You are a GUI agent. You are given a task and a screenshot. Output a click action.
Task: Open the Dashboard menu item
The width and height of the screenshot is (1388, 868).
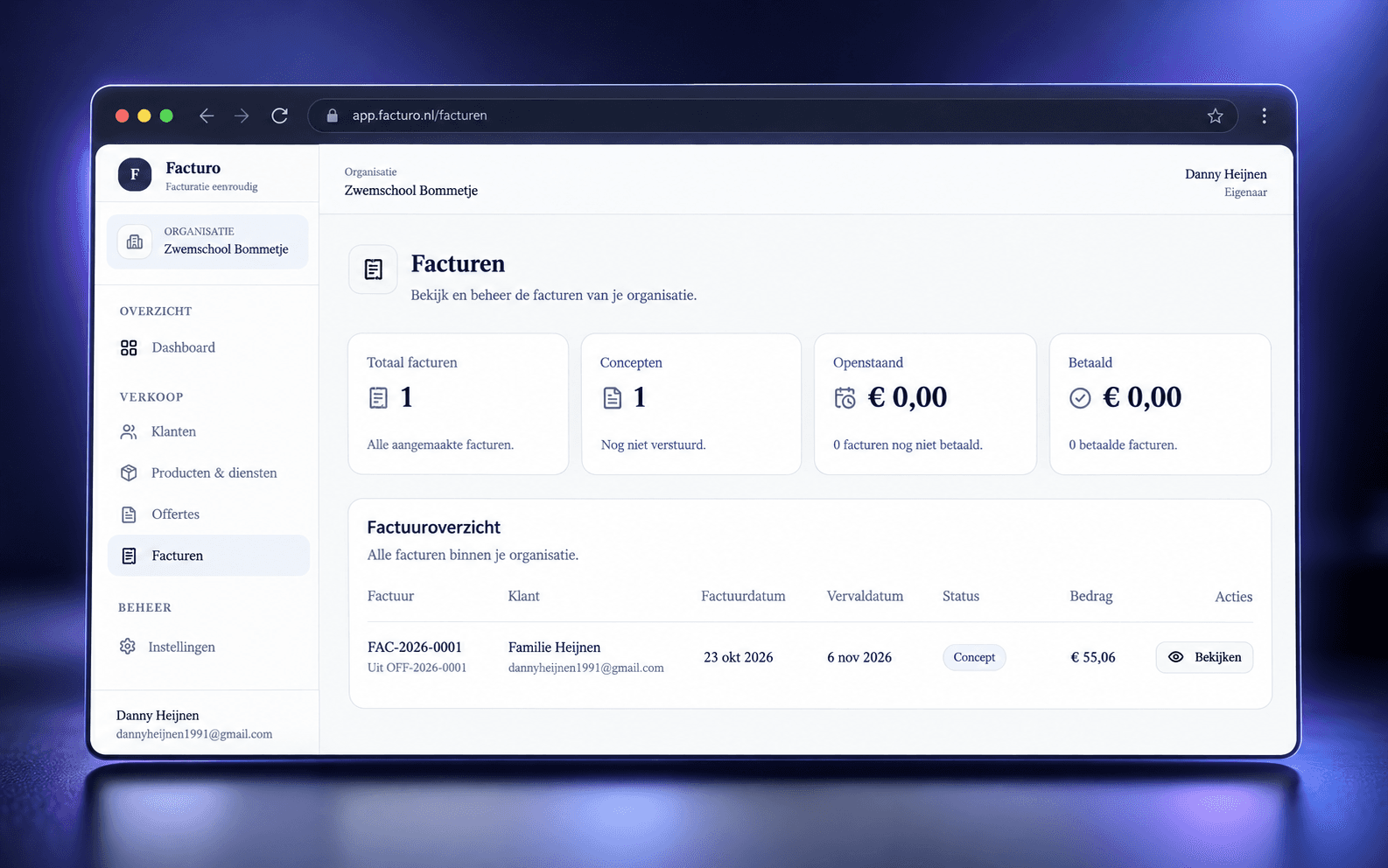tap(208, 348)
